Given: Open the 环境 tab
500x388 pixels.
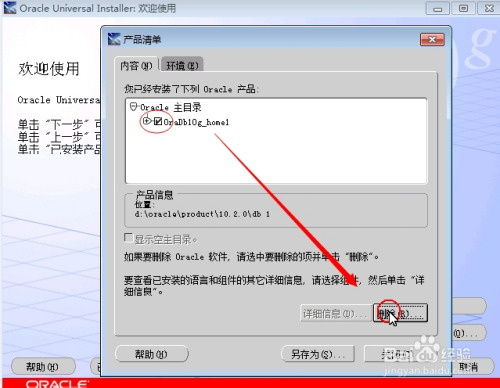Looking at the screenshot, I should [182, 66].
